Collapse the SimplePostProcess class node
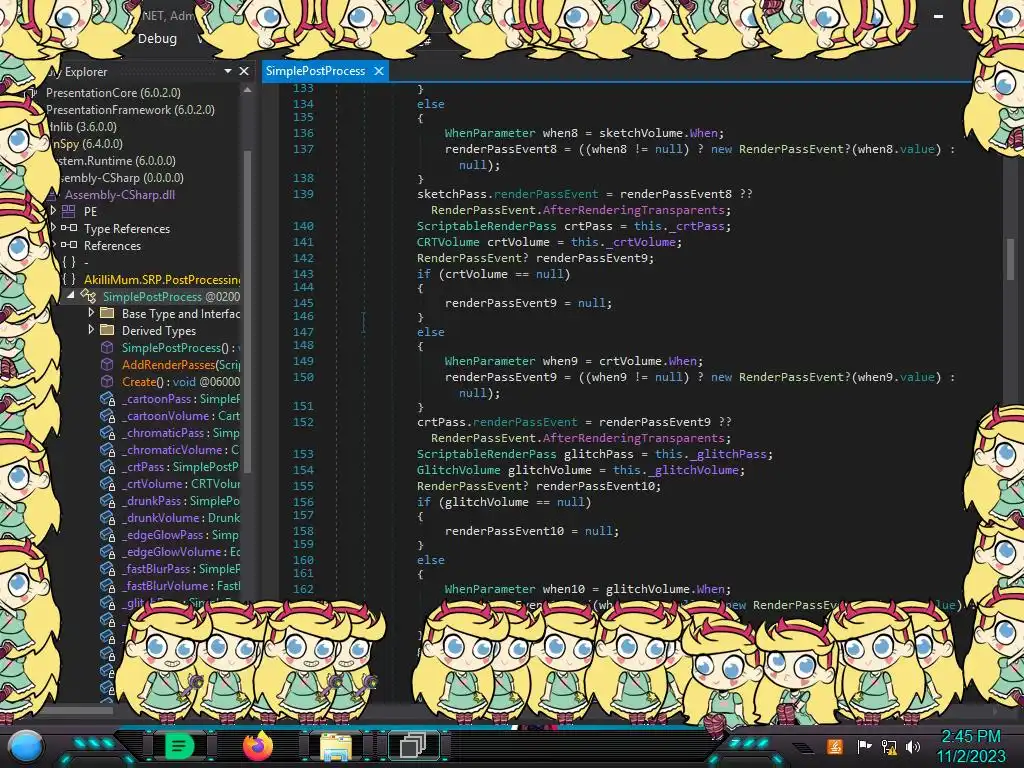This screenshot has height=768, width=1024. (71, 296)
